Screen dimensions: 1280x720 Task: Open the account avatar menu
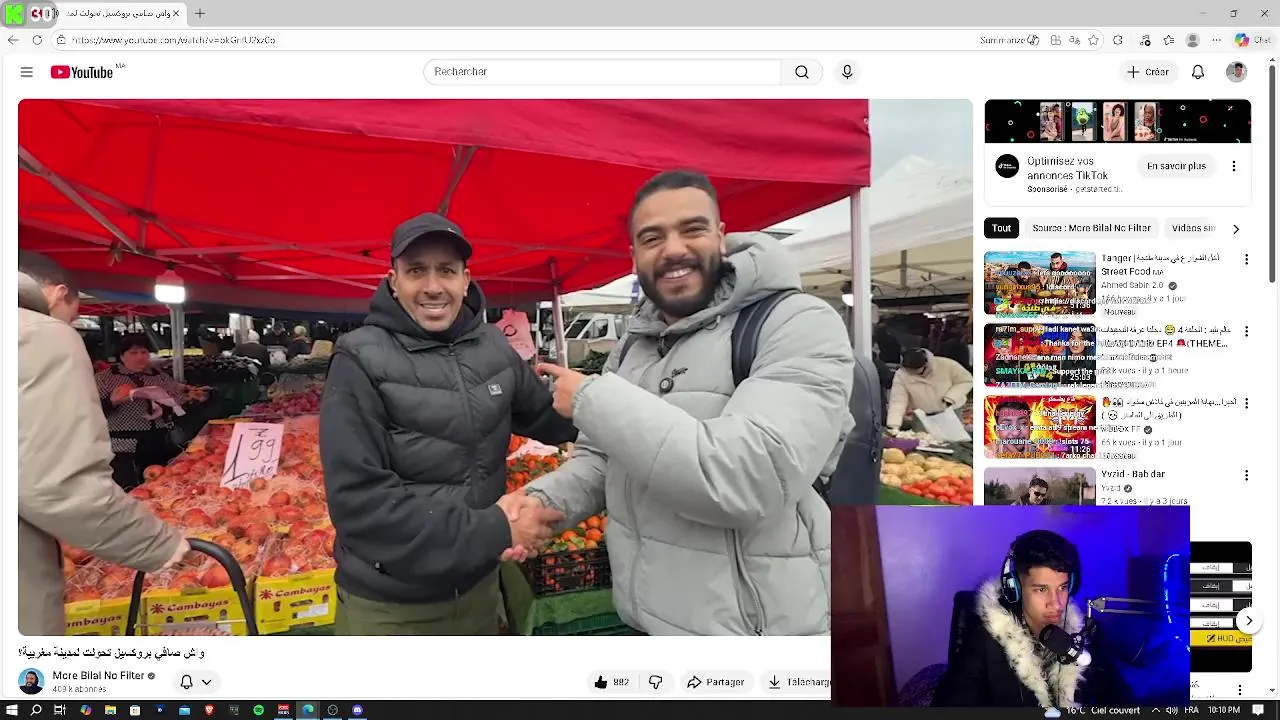click(x=1237, y=72)
